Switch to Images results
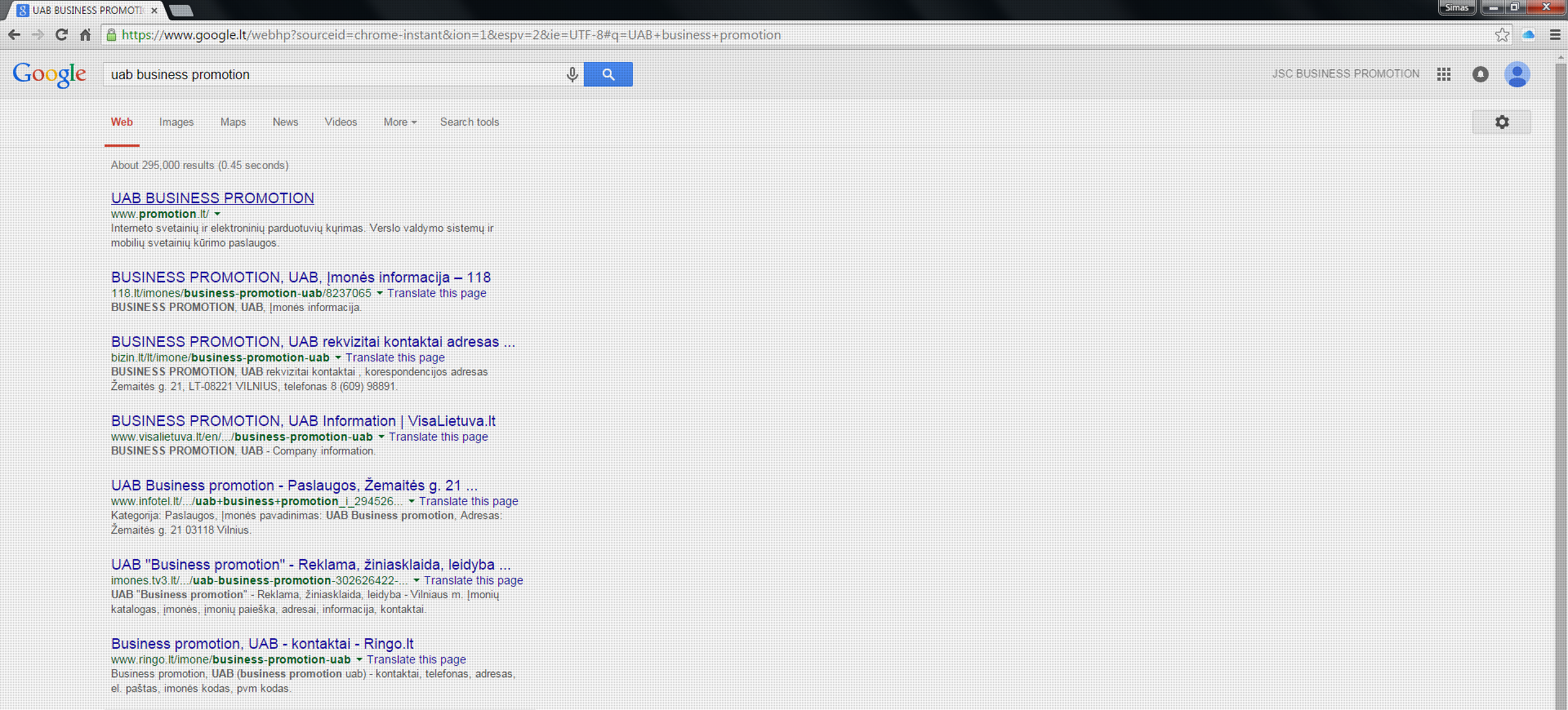The image size is (1568, 710). pos(176,122)
